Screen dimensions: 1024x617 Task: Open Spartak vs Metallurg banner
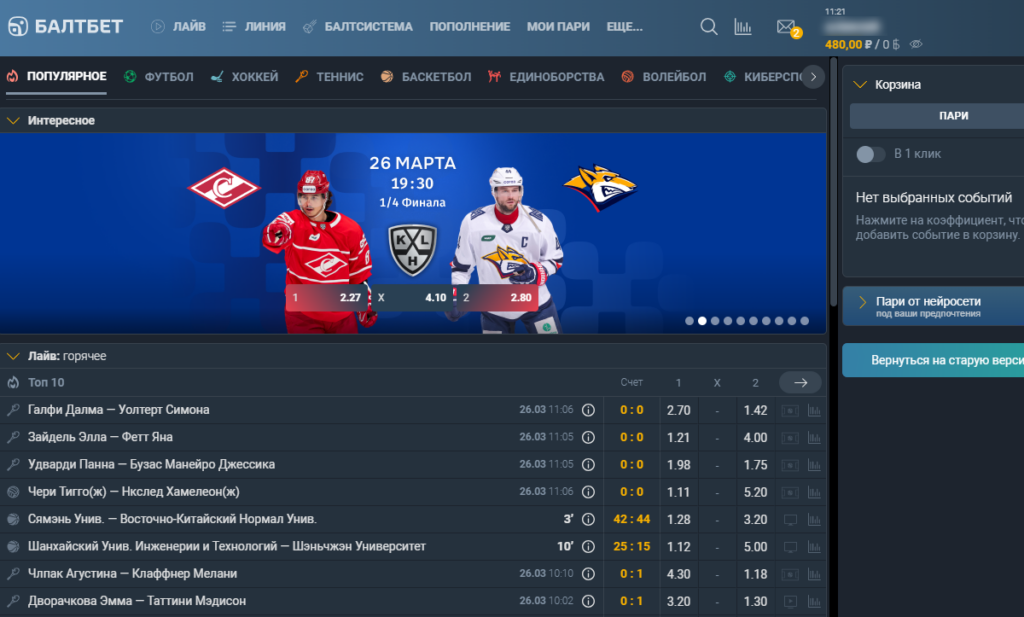tap(413, 234)
